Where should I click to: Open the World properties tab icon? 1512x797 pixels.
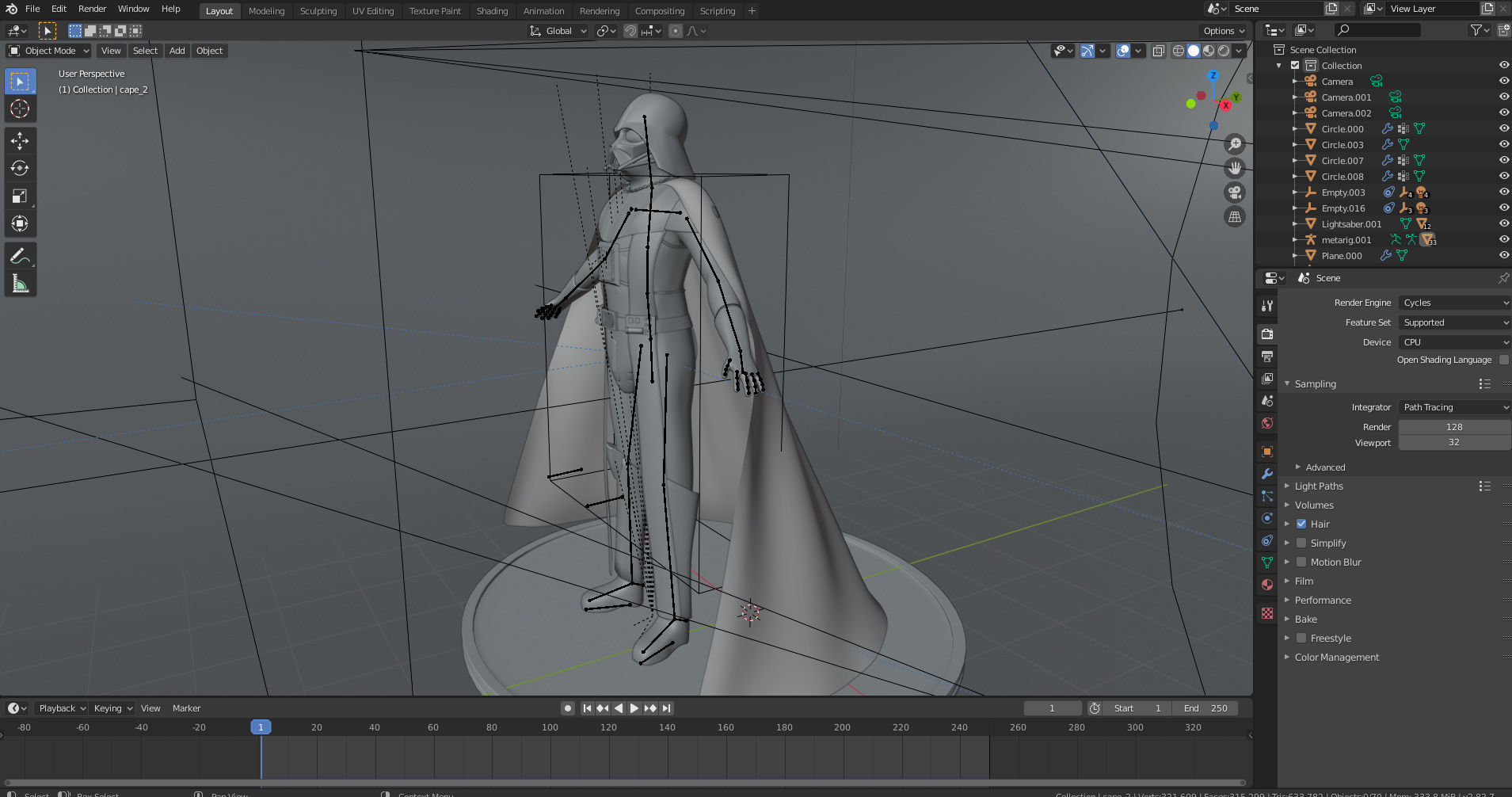coord(1267,423)
